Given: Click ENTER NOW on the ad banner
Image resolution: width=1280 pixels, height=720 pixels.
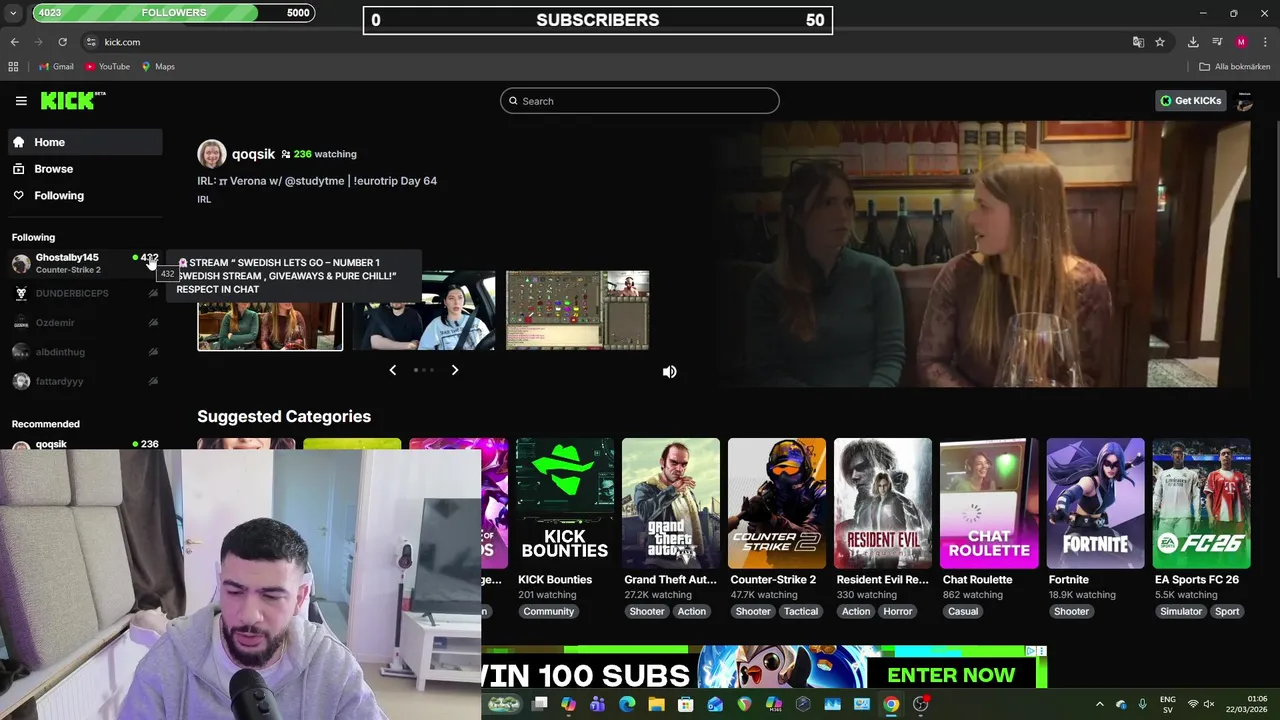Looking at the screenshot, I should click(x=951, y=675).
